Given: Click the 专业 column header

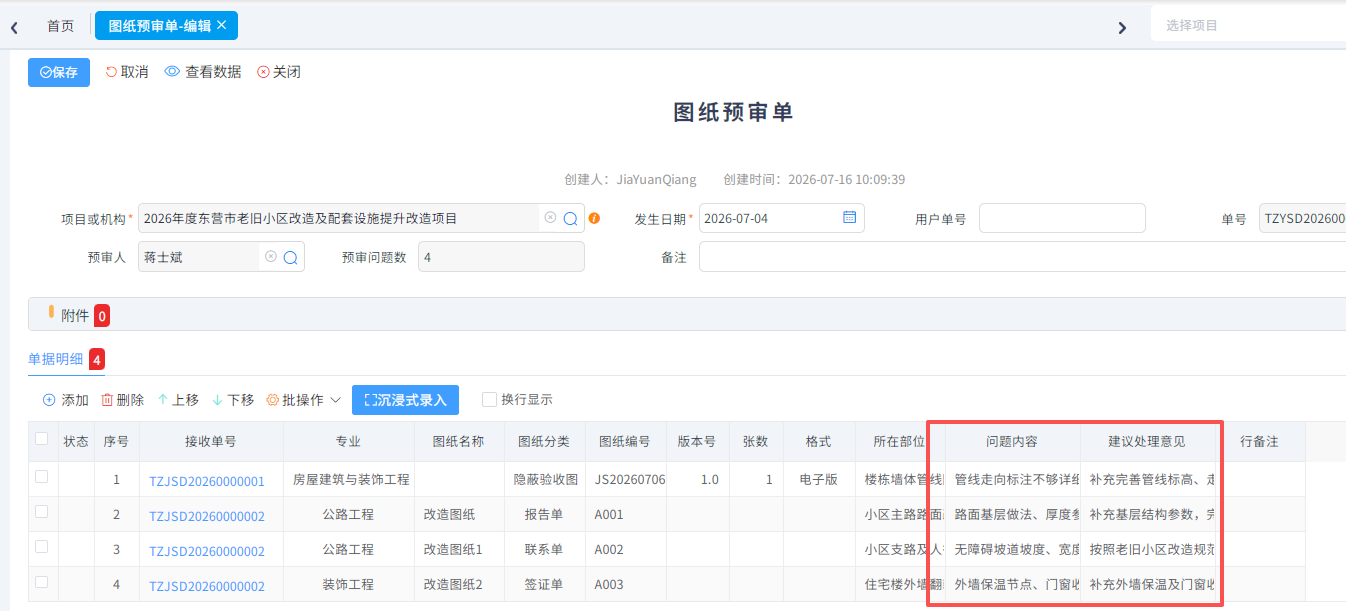Looking at the screenshot, I should pyautogui.click(x=348, y=441).
